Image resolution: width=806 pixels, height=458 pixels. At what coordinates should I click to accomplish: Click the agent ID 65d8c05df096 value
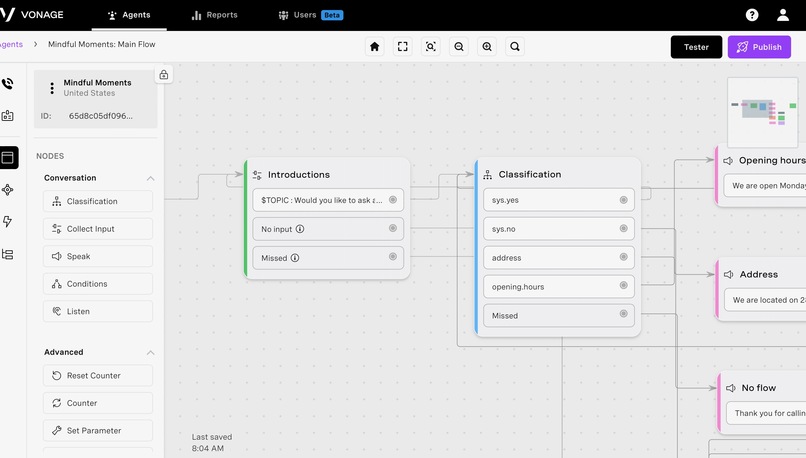101,116
